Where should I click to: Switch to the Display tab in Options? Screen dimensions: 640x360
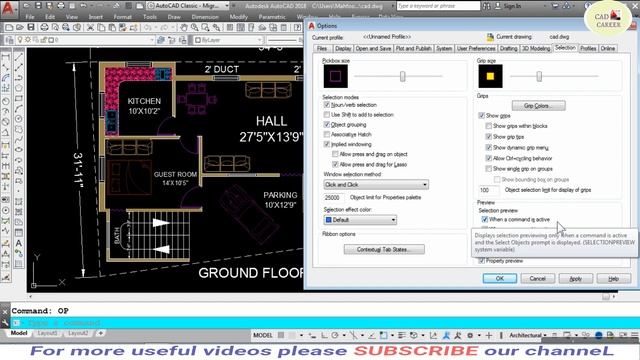[343, 48]
